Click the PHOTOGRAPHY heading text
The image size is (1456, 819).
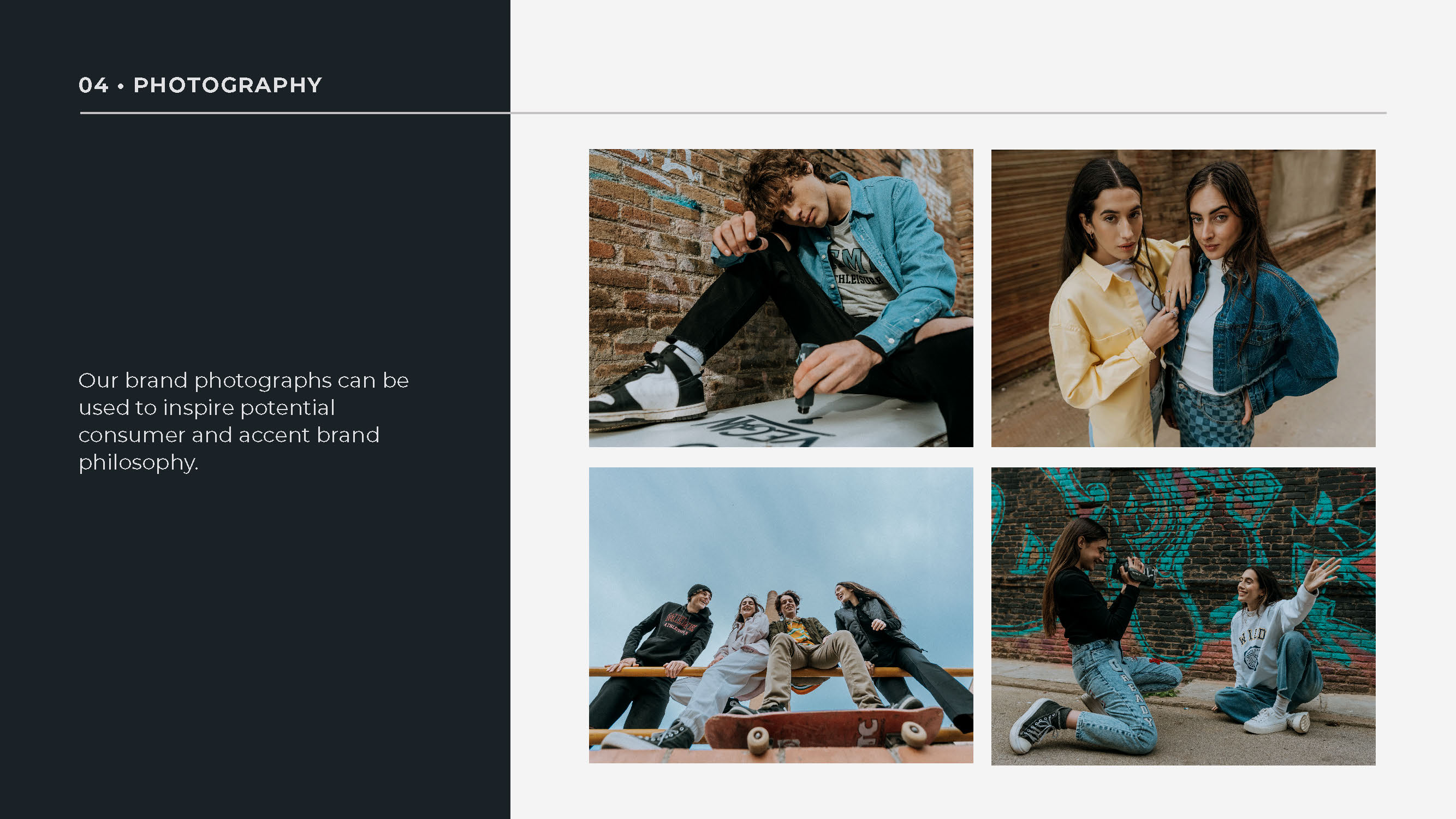click(x=227, y=85)
